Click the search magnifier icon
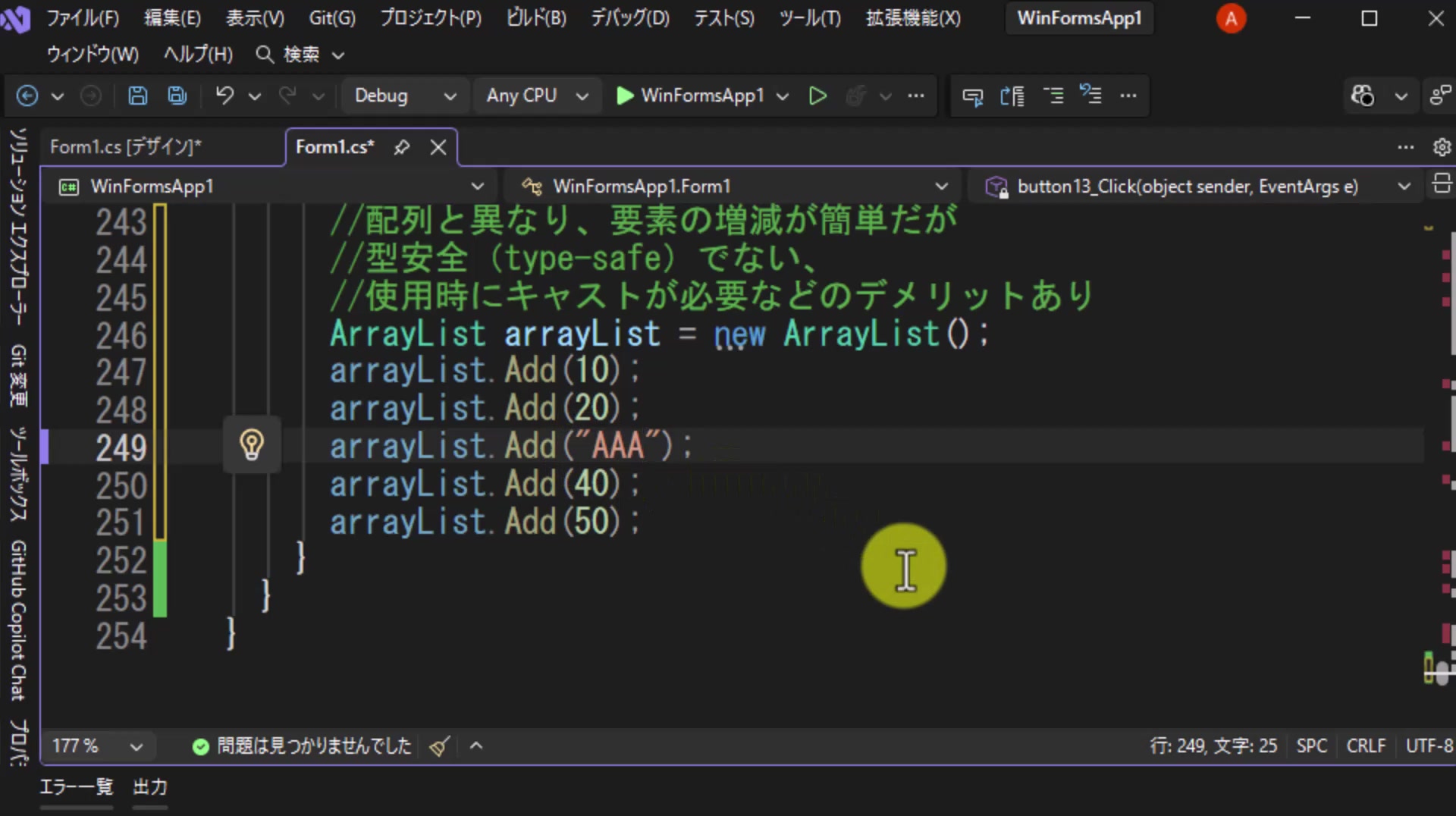 (x=264, y=55)
